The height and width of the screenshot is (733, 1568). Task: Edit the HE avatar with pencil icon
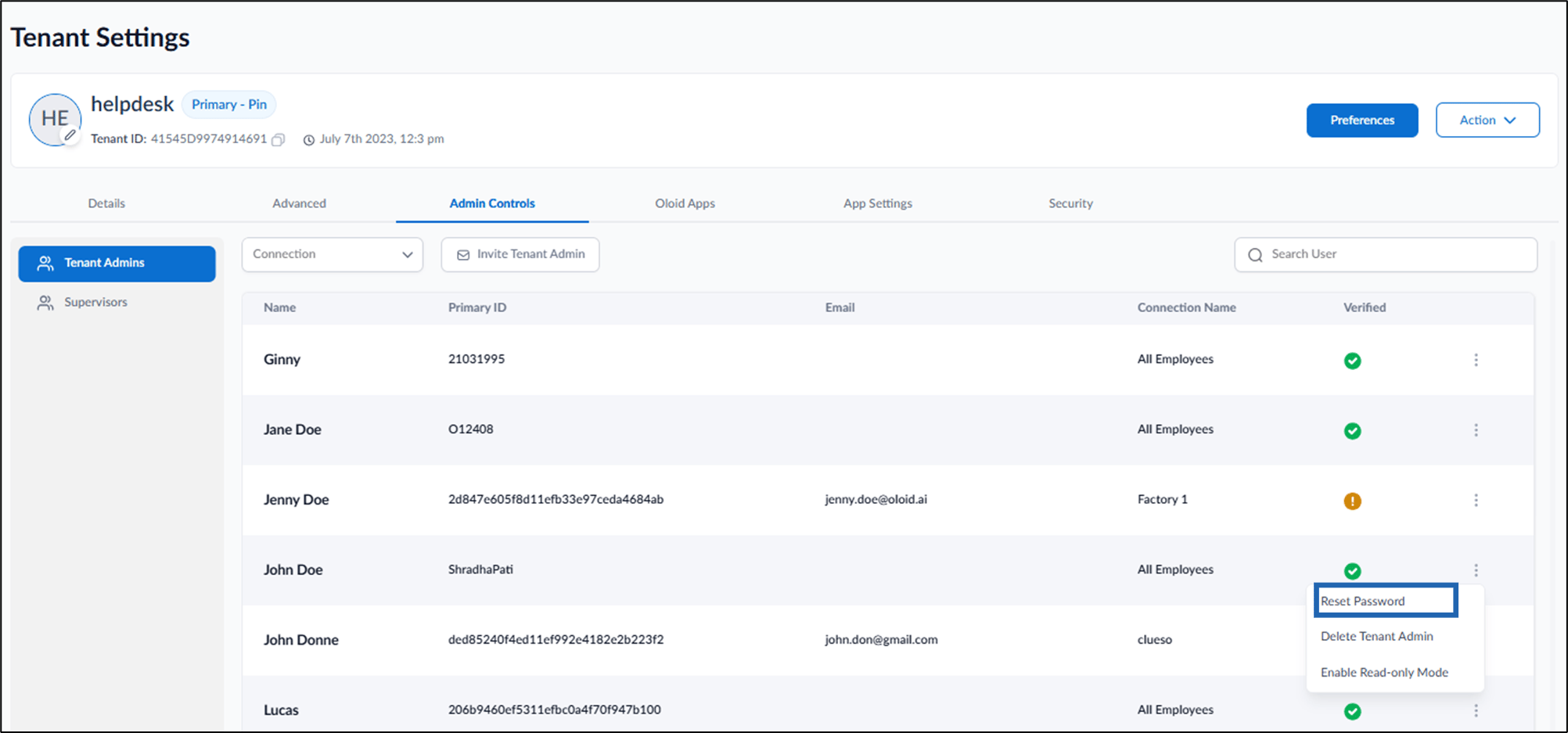pyautogui.click(x=70, y=135)
